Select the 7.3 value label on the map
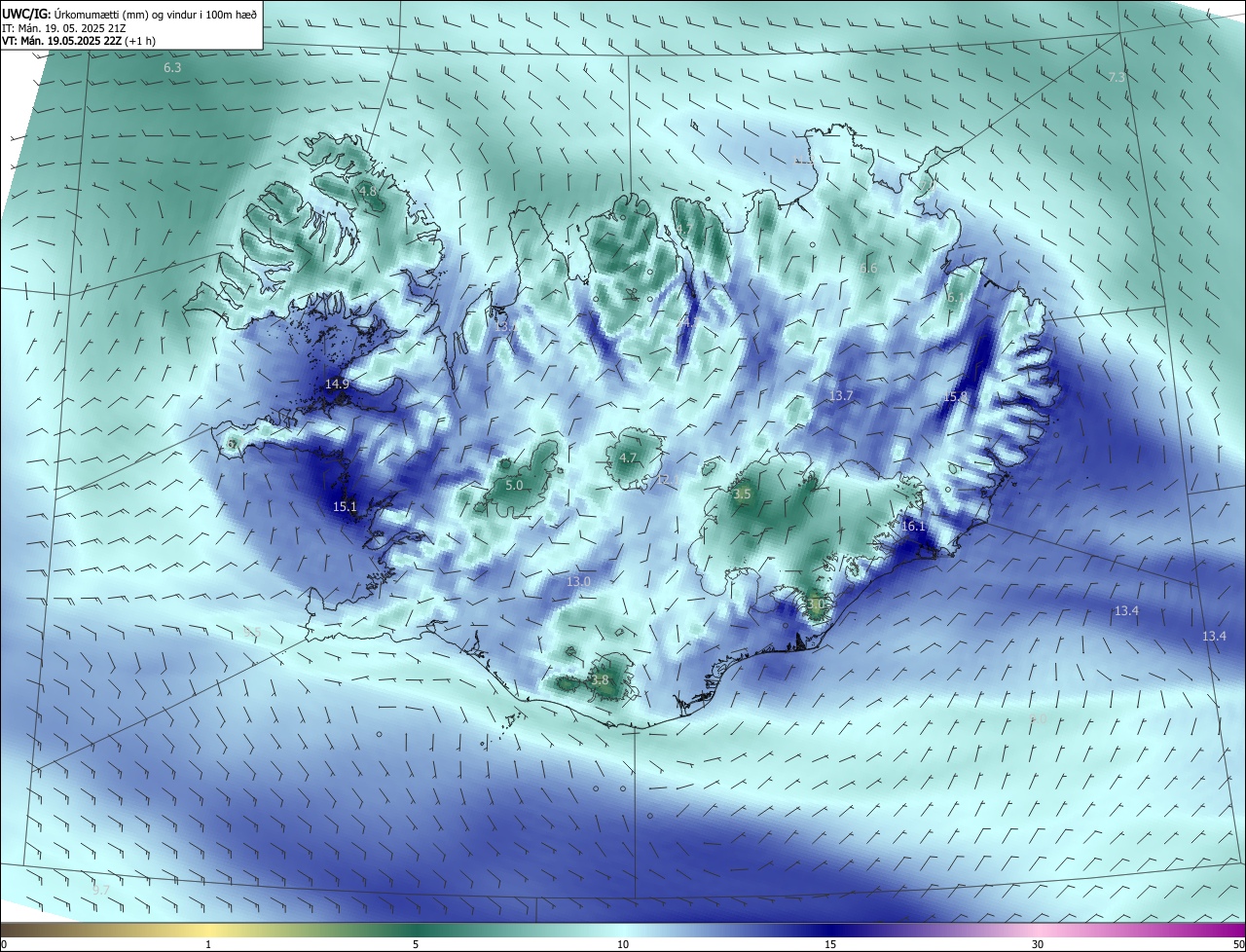Image resolution: width=1246 pixels, height=952 pixels. pos(1117,77)
